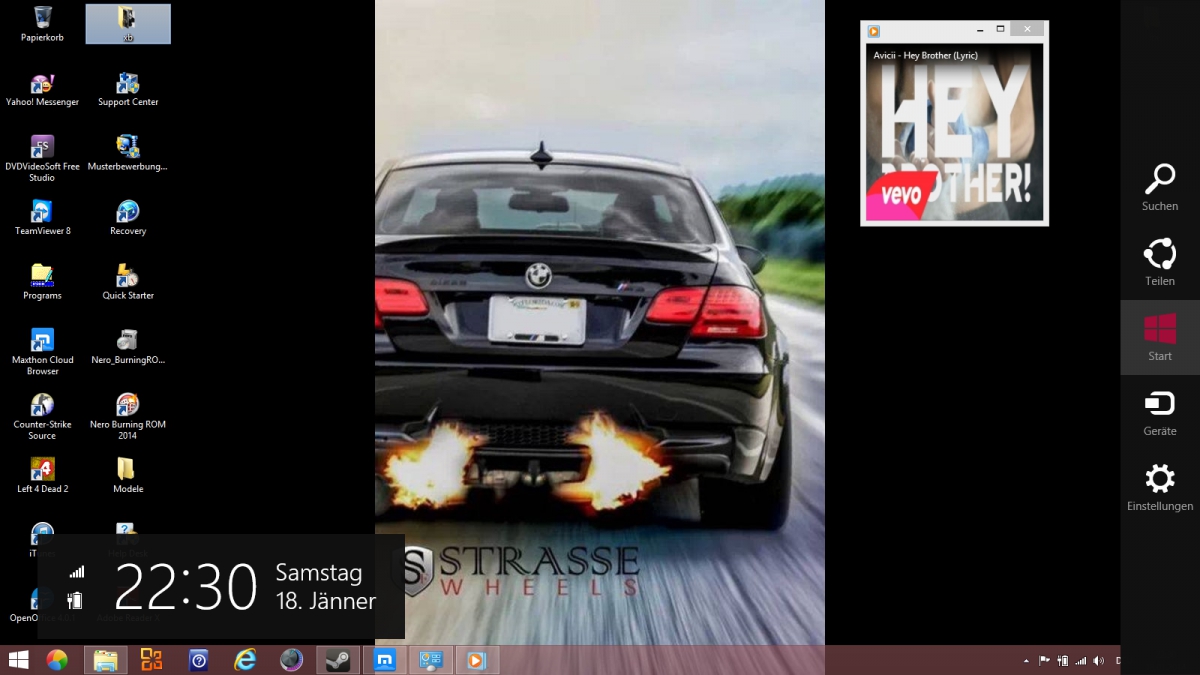1200x675 pixels.
Task: Open Suchen search charm
Action: coord(1160,188)
